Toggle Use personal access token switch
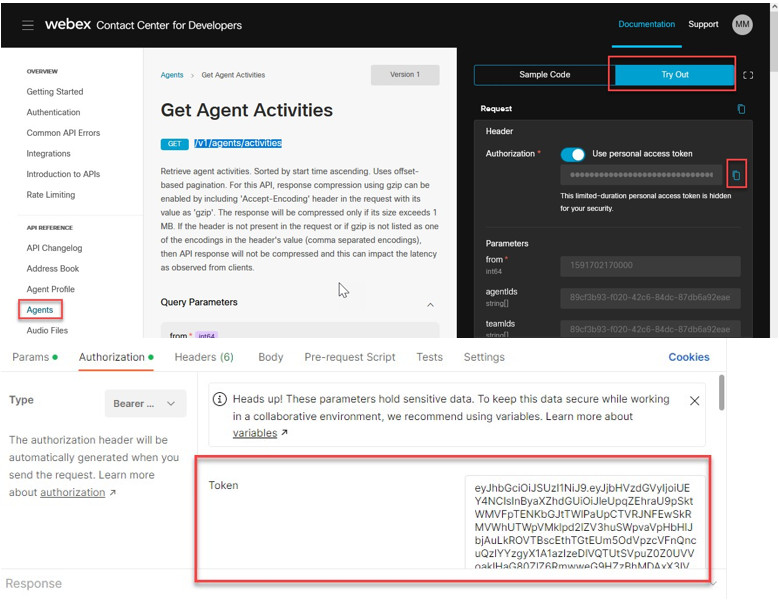779x602 pixels. [x=573, y=154]
